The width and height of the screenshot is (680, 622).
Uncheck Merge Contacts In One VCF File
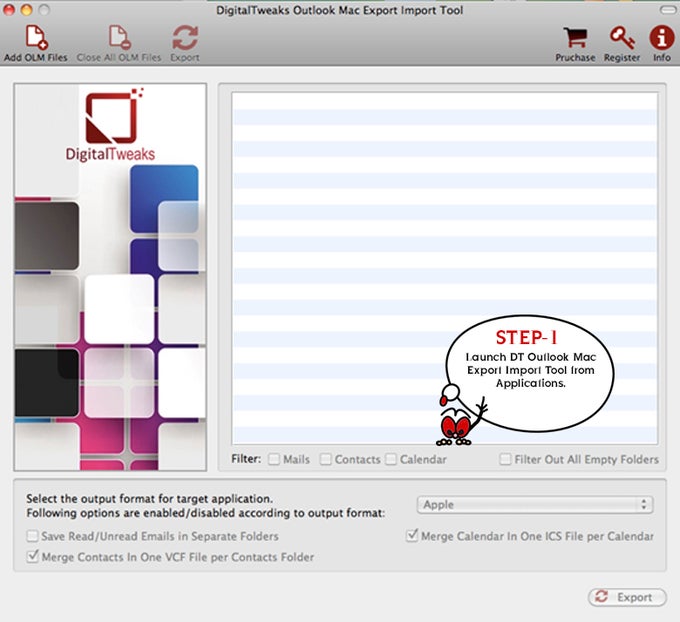click(x=33, y=557)
